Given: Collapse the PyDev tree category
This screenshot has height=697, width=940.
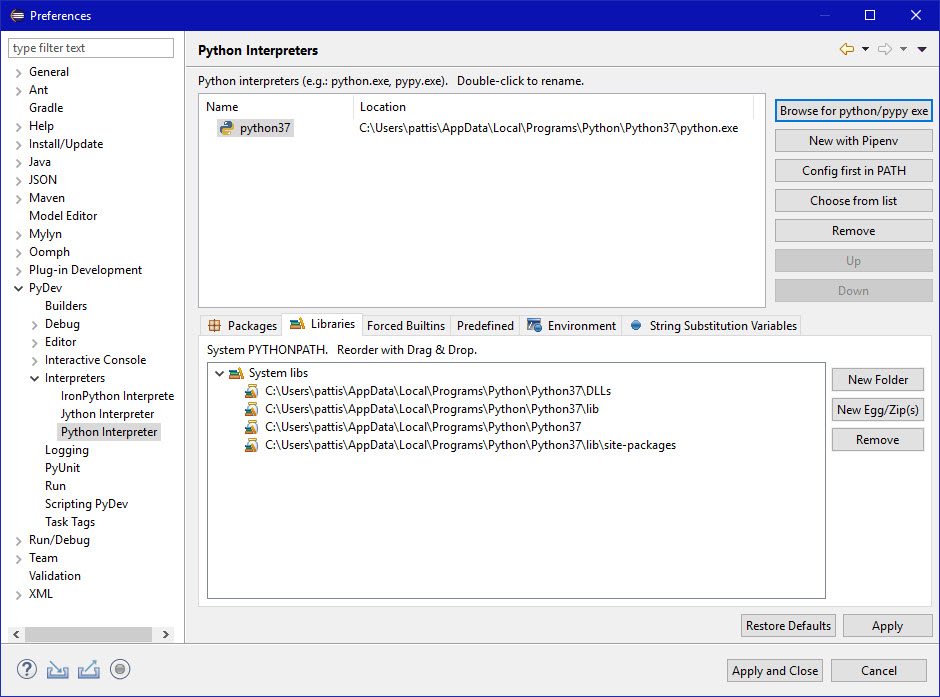Looking at the screenshot, I should (x=18, y=288).
